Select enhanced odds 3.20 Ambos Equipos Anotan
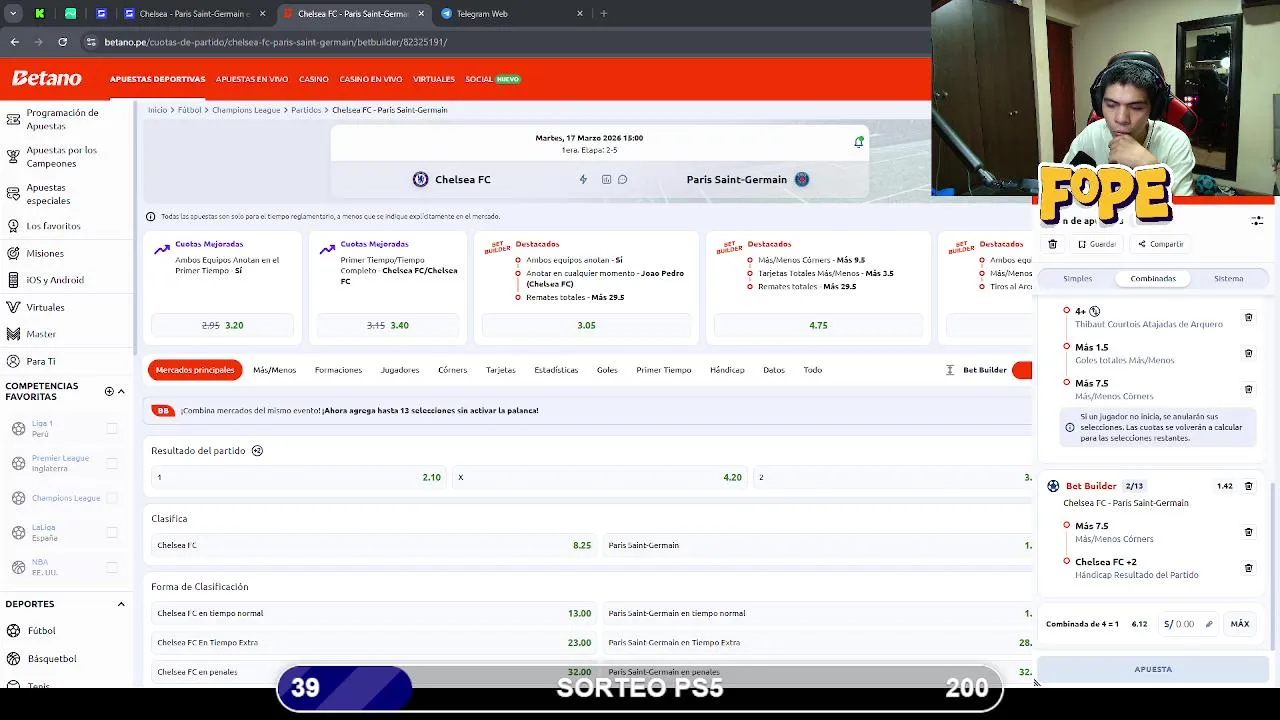Screen dimensions: 1280x720 coord(222,325)
